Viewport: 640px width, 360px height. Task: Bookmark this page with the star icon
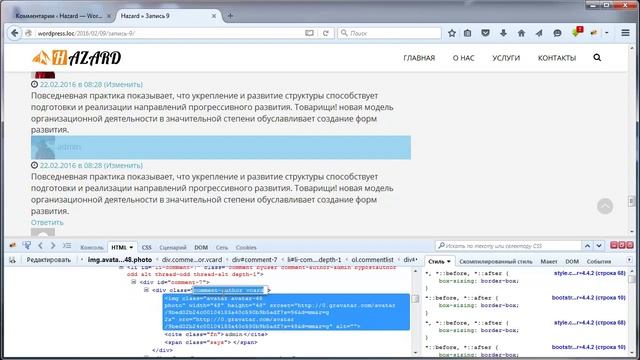[x=452, y=33]
